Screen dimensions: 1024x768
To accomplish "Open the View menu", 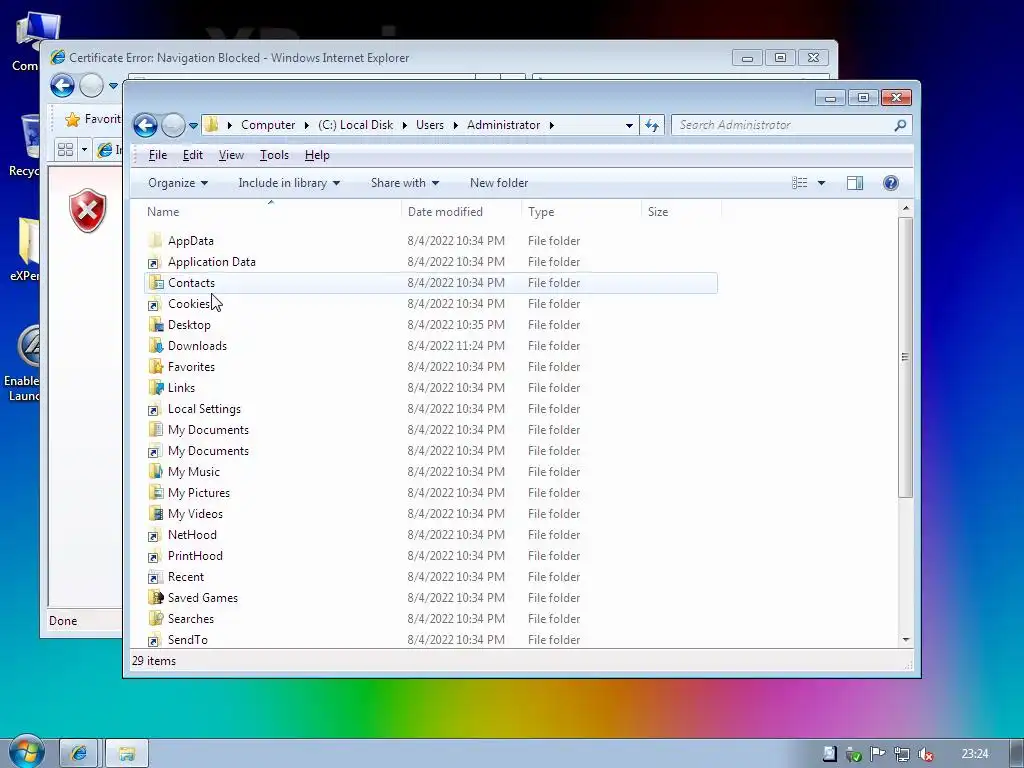I will (231, 155).
